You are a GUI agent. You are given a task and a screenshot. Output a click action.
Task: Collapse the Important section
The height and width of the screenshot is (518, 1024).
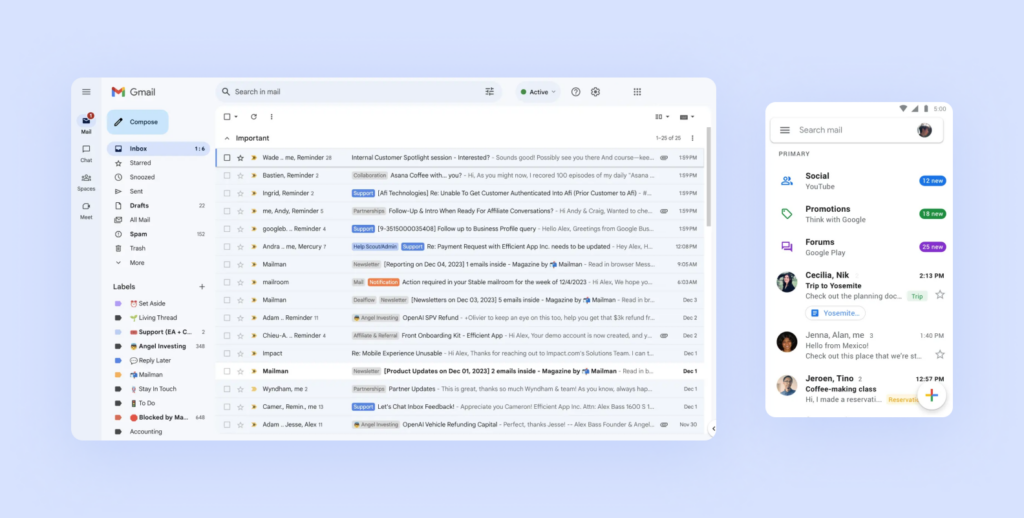(x=227, y=138)
